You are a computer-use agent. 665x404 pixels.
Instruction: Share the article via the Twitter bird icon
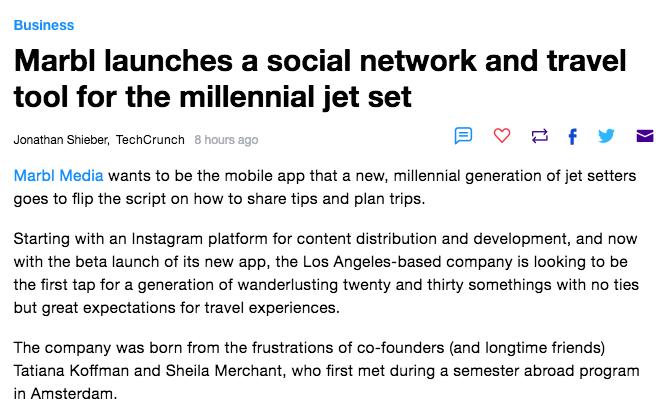[x=606, y=136]
